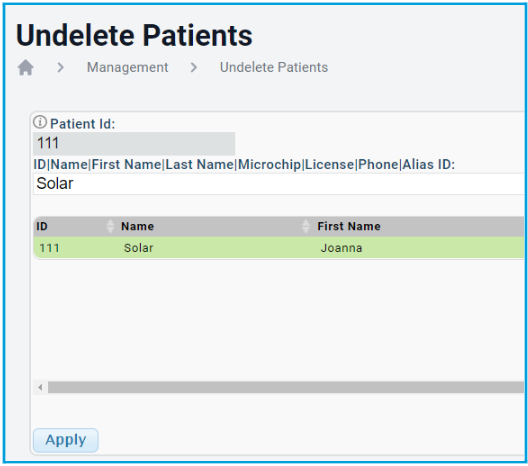Focus the Patient Id field showing 111
The height and width of the screenshot is (466, 528).
tap(134, 143)
